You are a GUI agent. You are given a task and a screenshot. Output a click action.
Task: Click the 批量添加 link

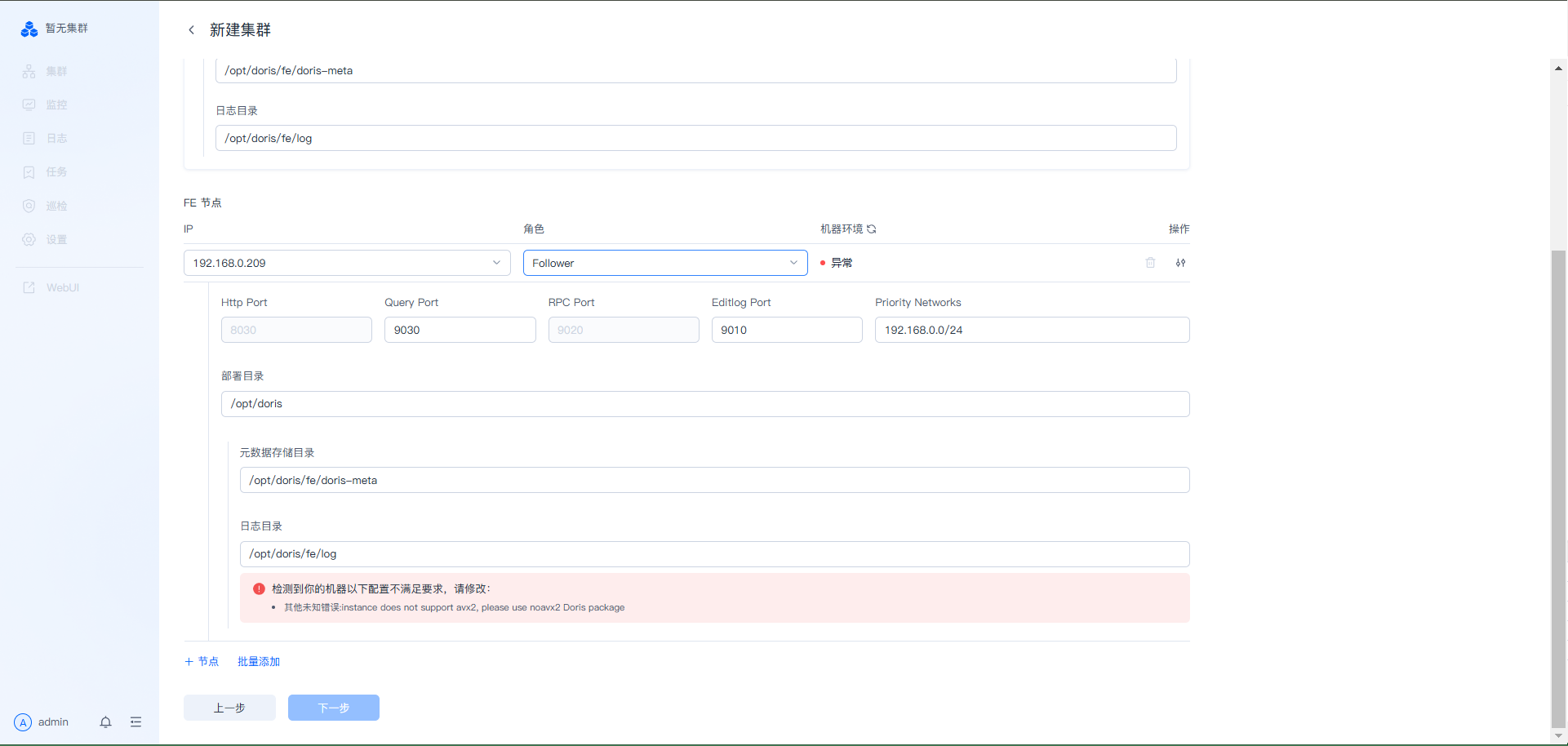[x=259, y=662]
